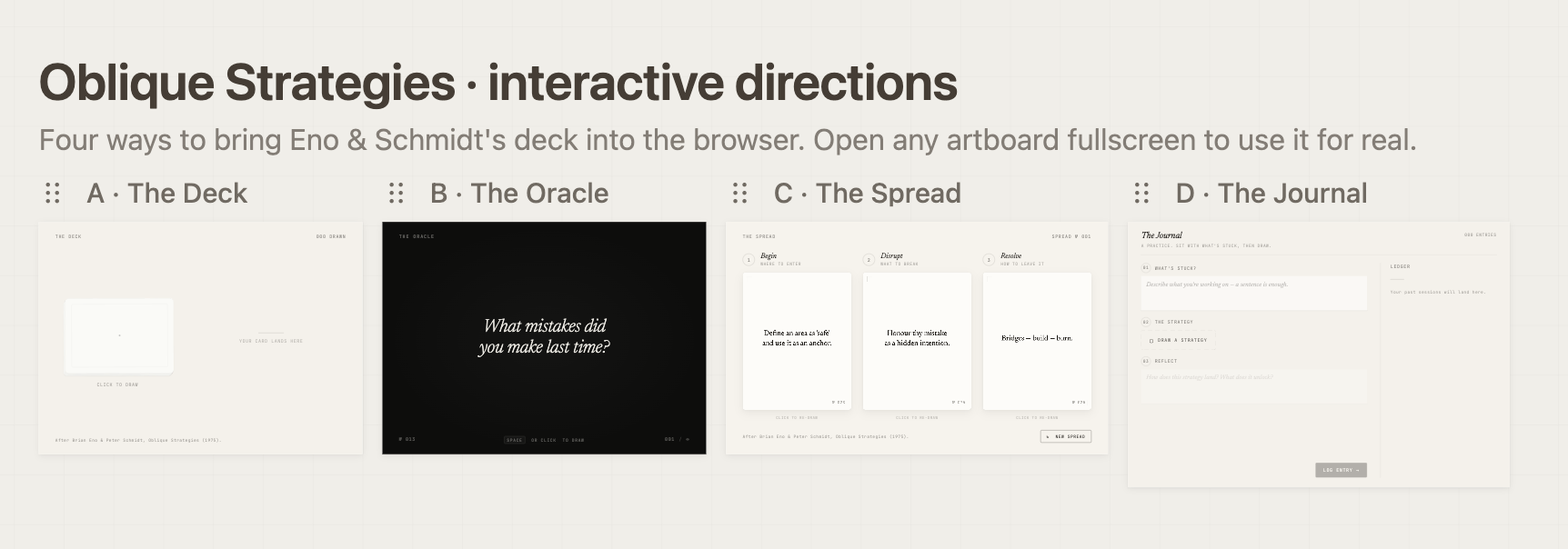Focus the What's Stuck text field
This screenshot has width=1568, height=549.
pyautogui.click(x=1253, y=293)
